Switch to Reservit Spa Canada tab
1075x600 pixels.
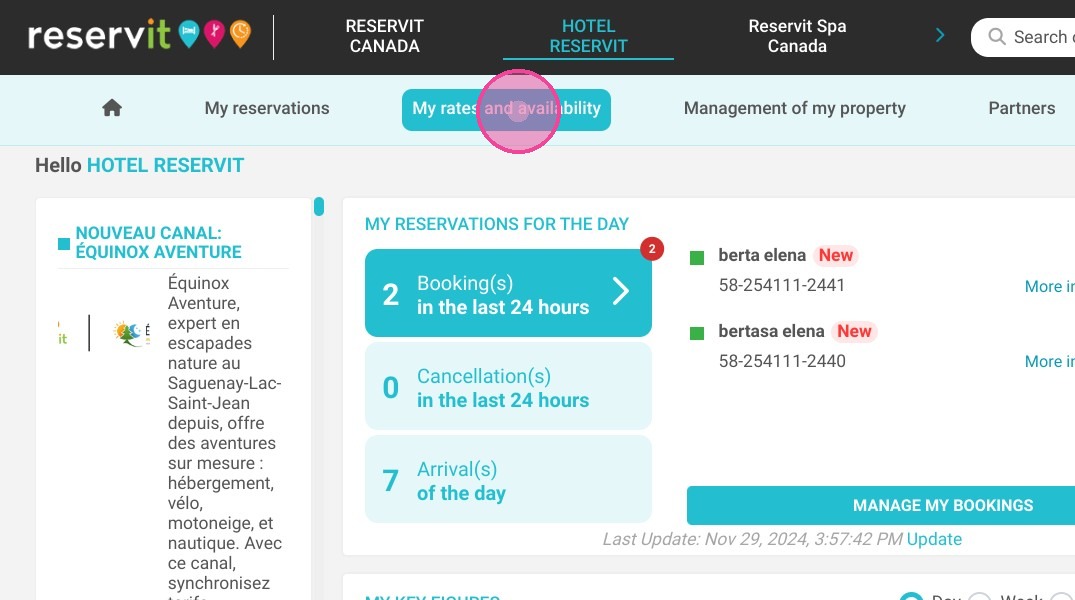click(x=797, y=36)
